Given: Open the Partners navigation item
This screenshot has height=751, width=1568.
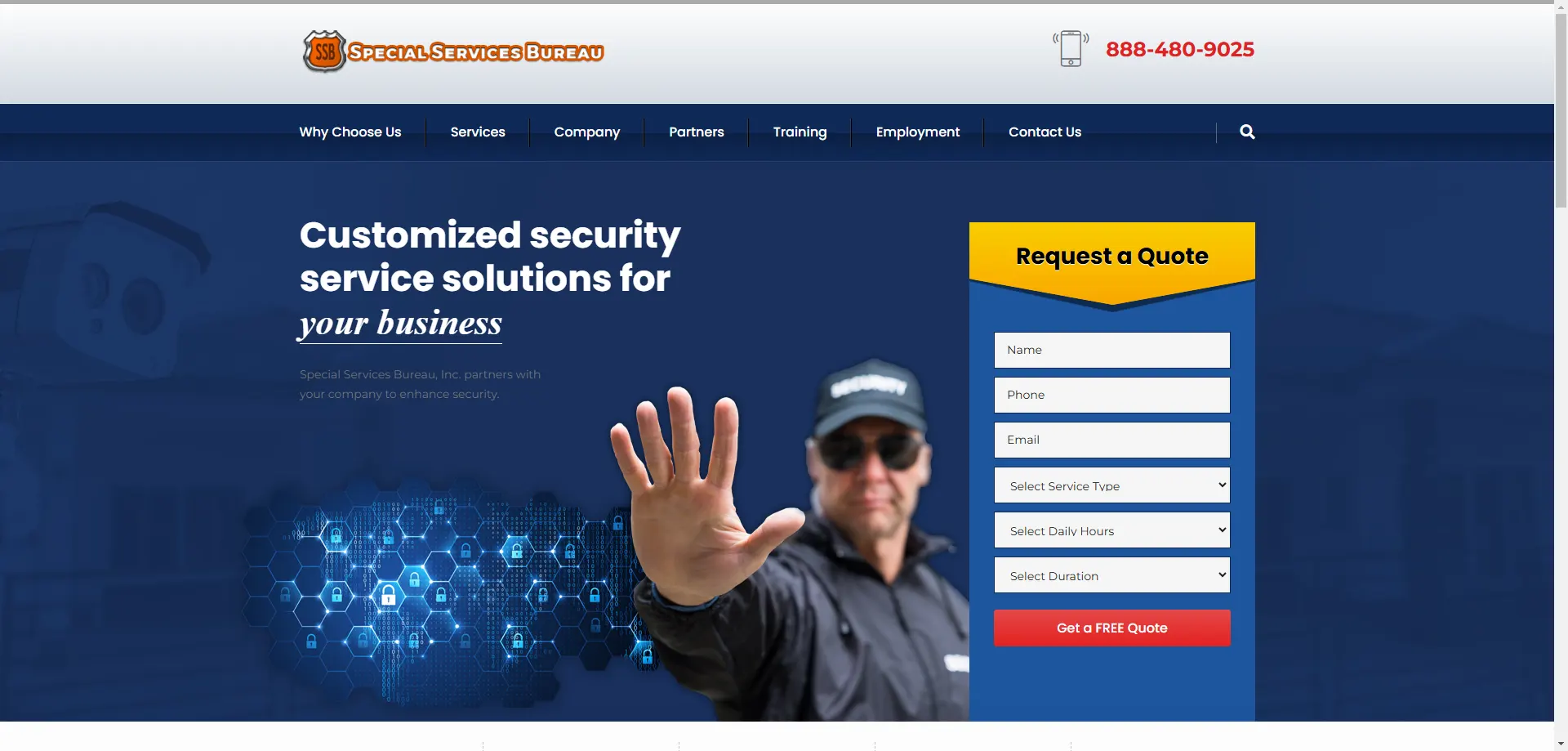Looking at the screenshot, I should click(697, 132).
